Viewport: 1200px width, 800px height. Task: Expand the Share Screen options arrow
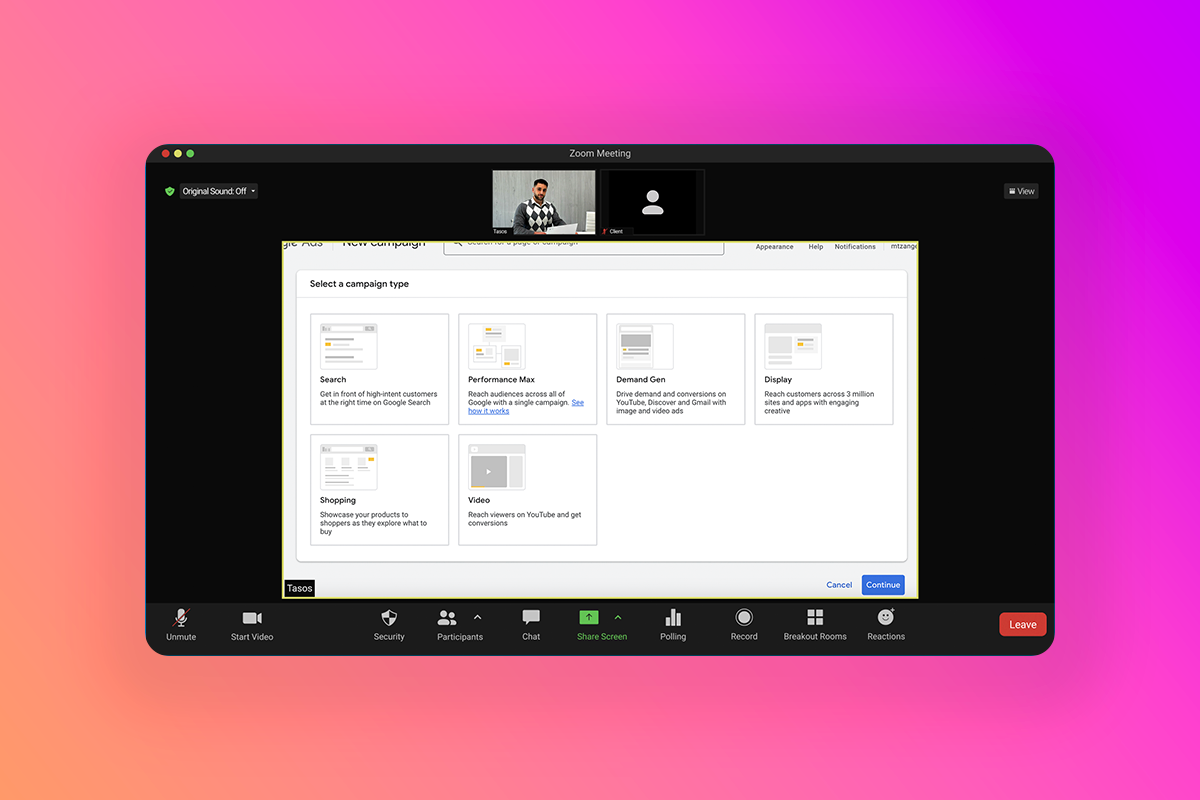(618, 617)
